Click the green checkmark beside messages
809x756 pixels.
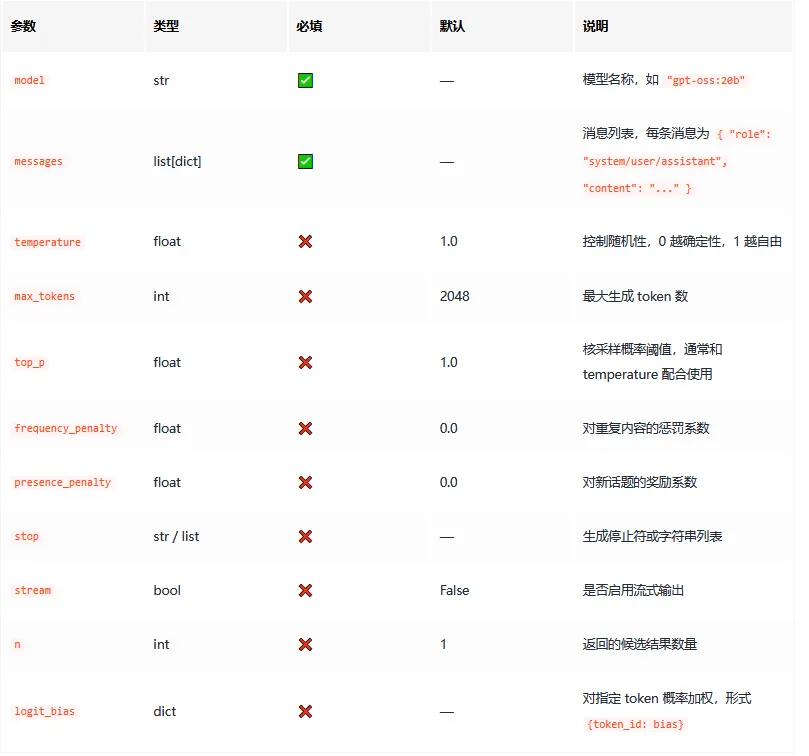(x=304, y=161)
